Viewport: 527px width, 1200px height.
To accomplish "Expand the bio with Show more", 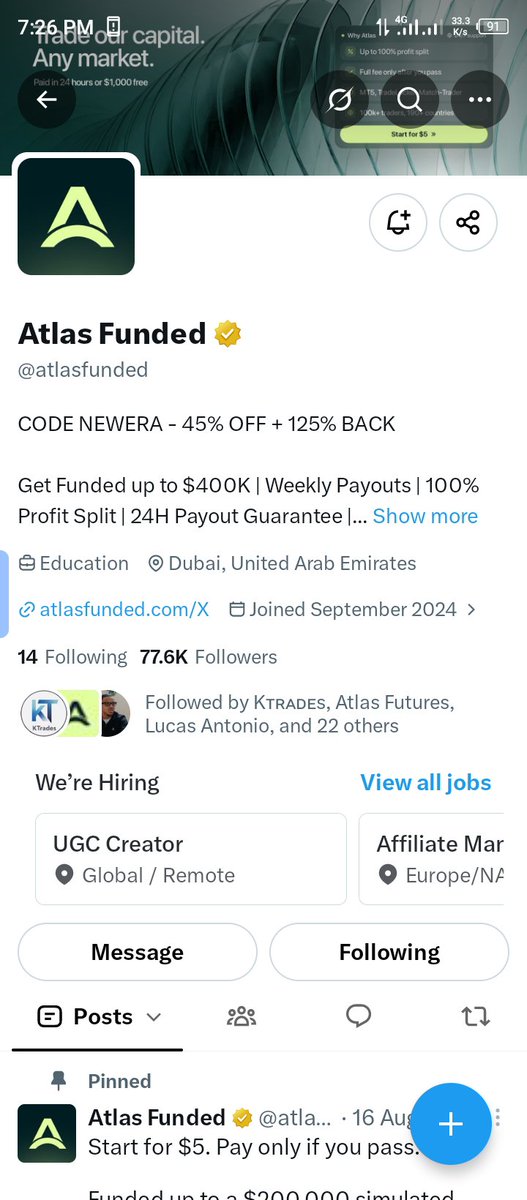I will pos(425,516).
